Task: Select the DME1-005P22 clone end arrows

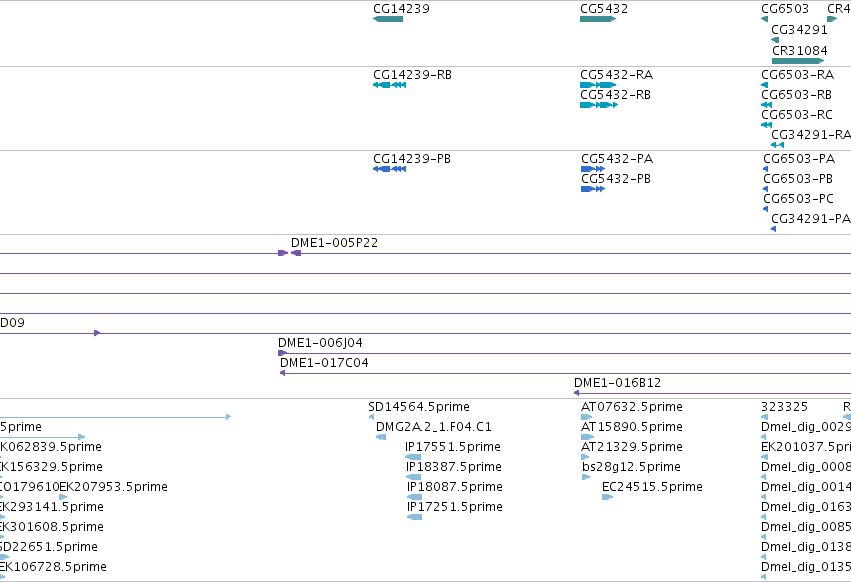Action: (x=289, y=253)
